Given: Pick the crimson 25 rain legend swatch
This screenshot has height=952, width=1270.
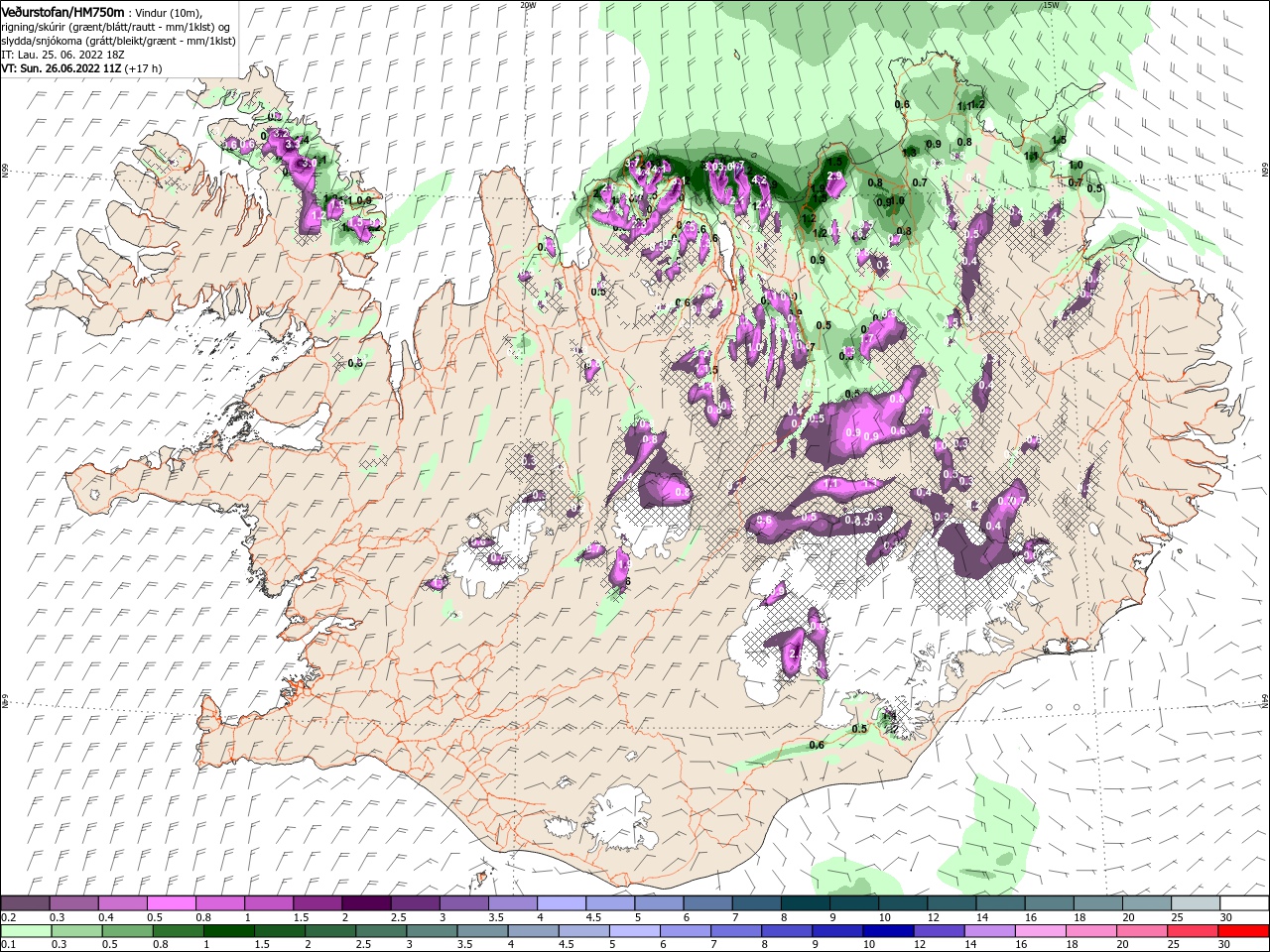Looking at the screenshot, I should [x=1194, y=931].
